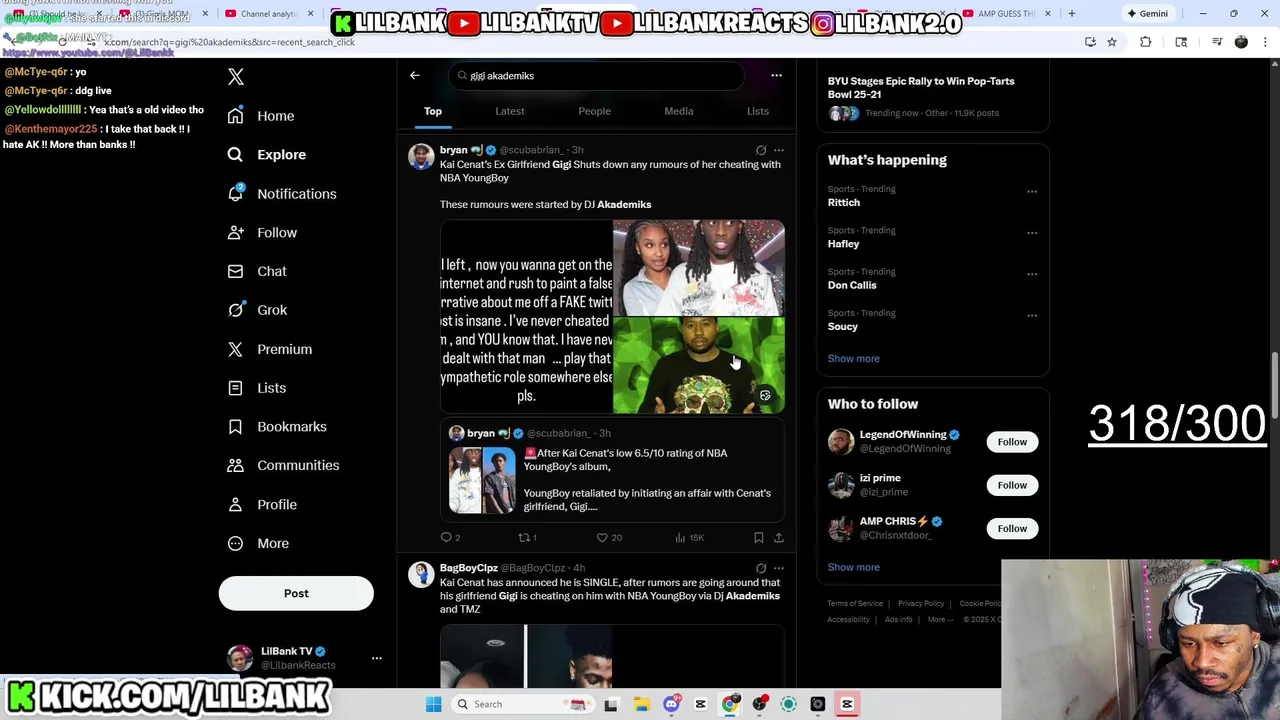Viewport: 1280px width, 720px height.
Task: Follow izi prime
Action: point(1012,485)
